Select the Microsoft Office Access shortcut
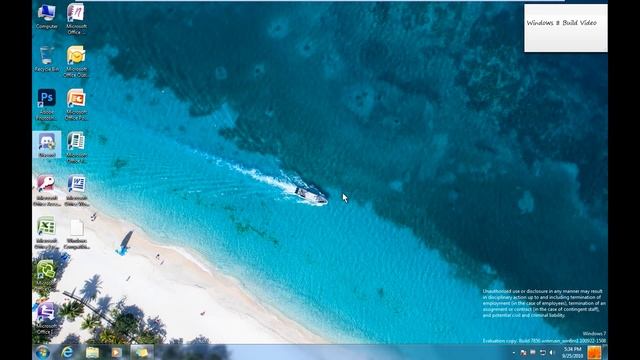The width and height of the screenshot is (640, 360). coord(47,190)
